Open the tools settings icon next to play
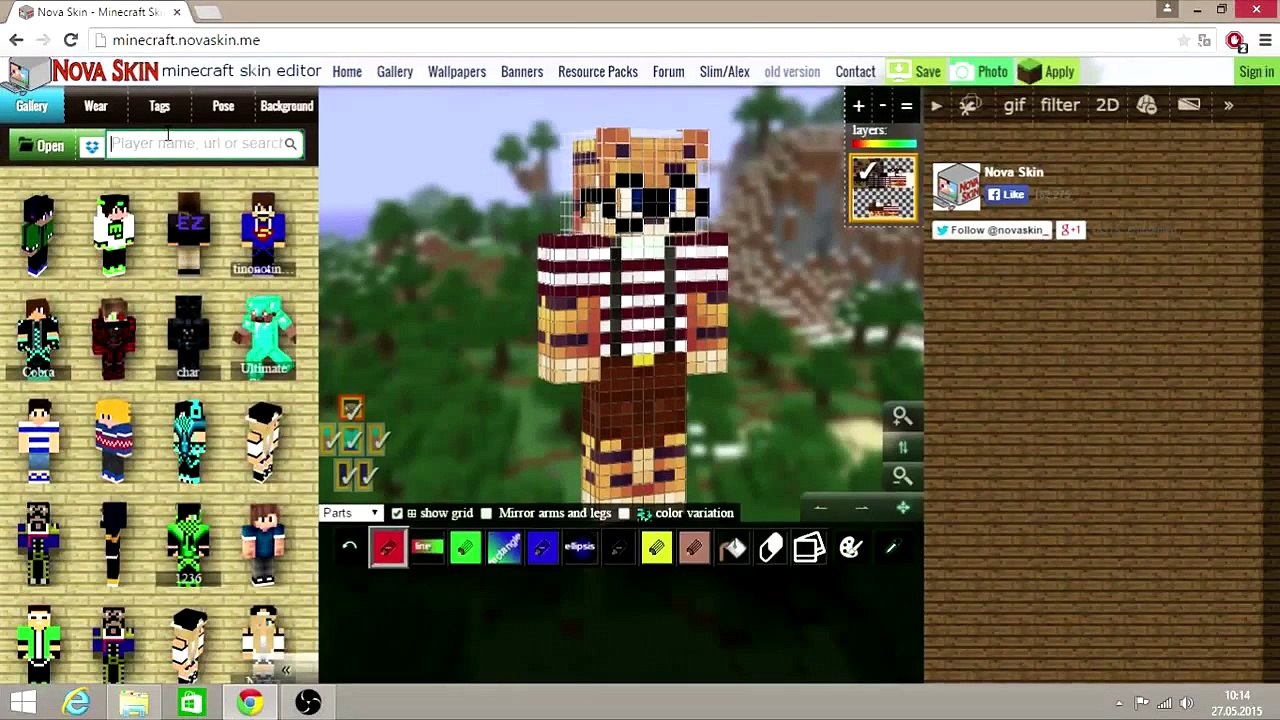Screen dimensions: 1280x720 (x=970, y=105)
